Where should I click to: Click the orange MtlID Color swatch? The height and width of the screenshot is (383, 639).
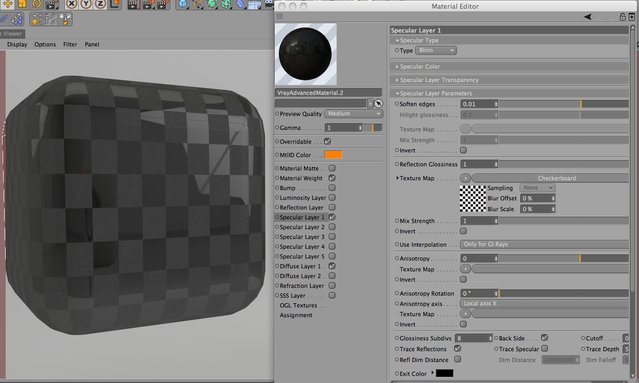333,155
